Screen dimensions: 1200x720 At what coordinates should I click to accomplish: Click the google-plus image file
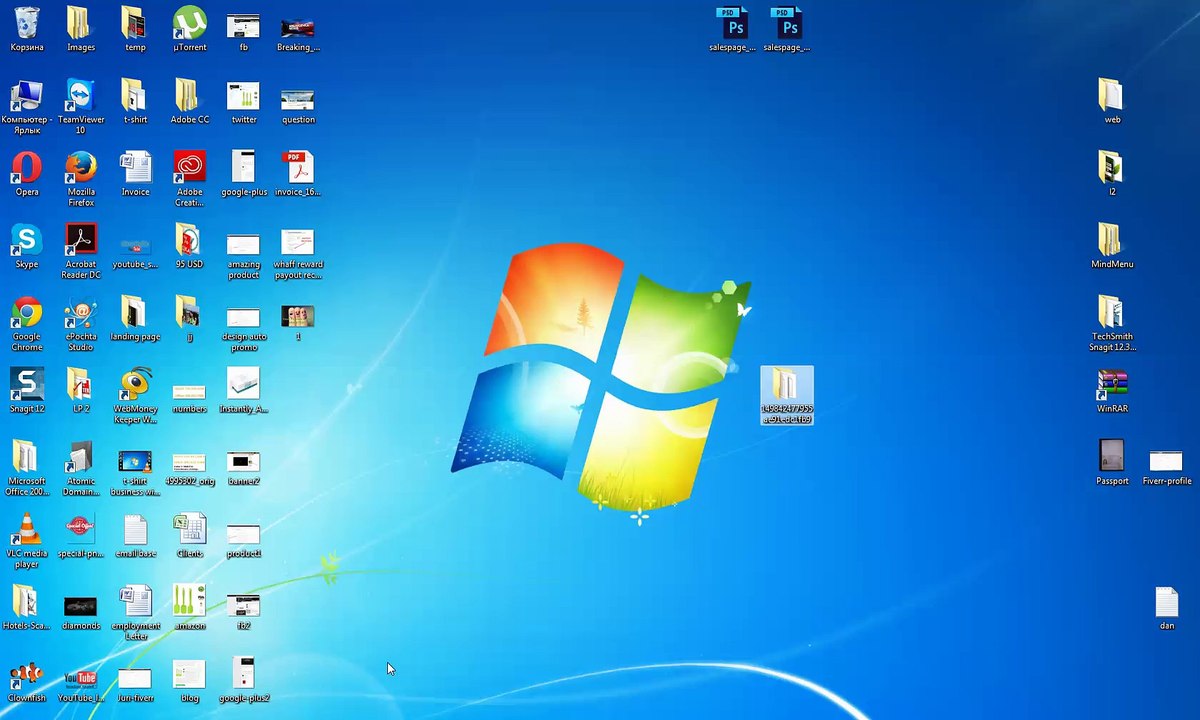(x=243, y=174)
